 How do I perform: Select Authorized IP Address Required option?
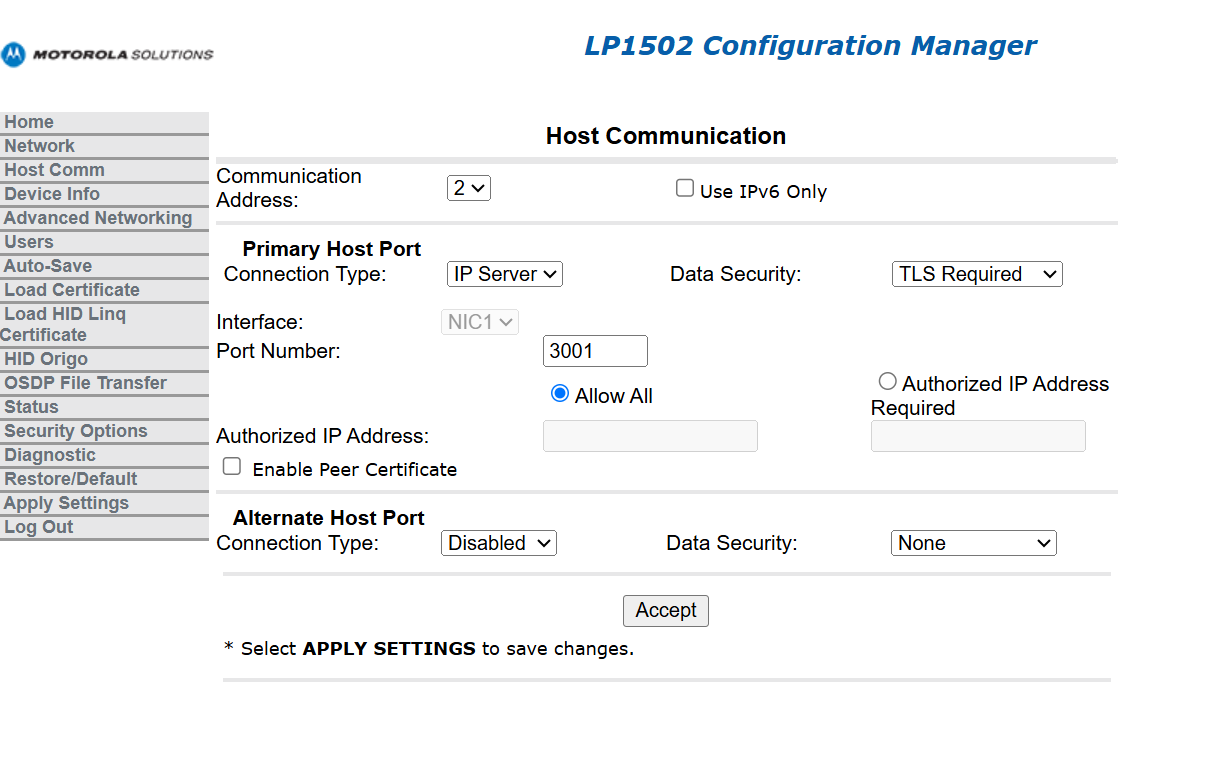[x=887, y=381]
